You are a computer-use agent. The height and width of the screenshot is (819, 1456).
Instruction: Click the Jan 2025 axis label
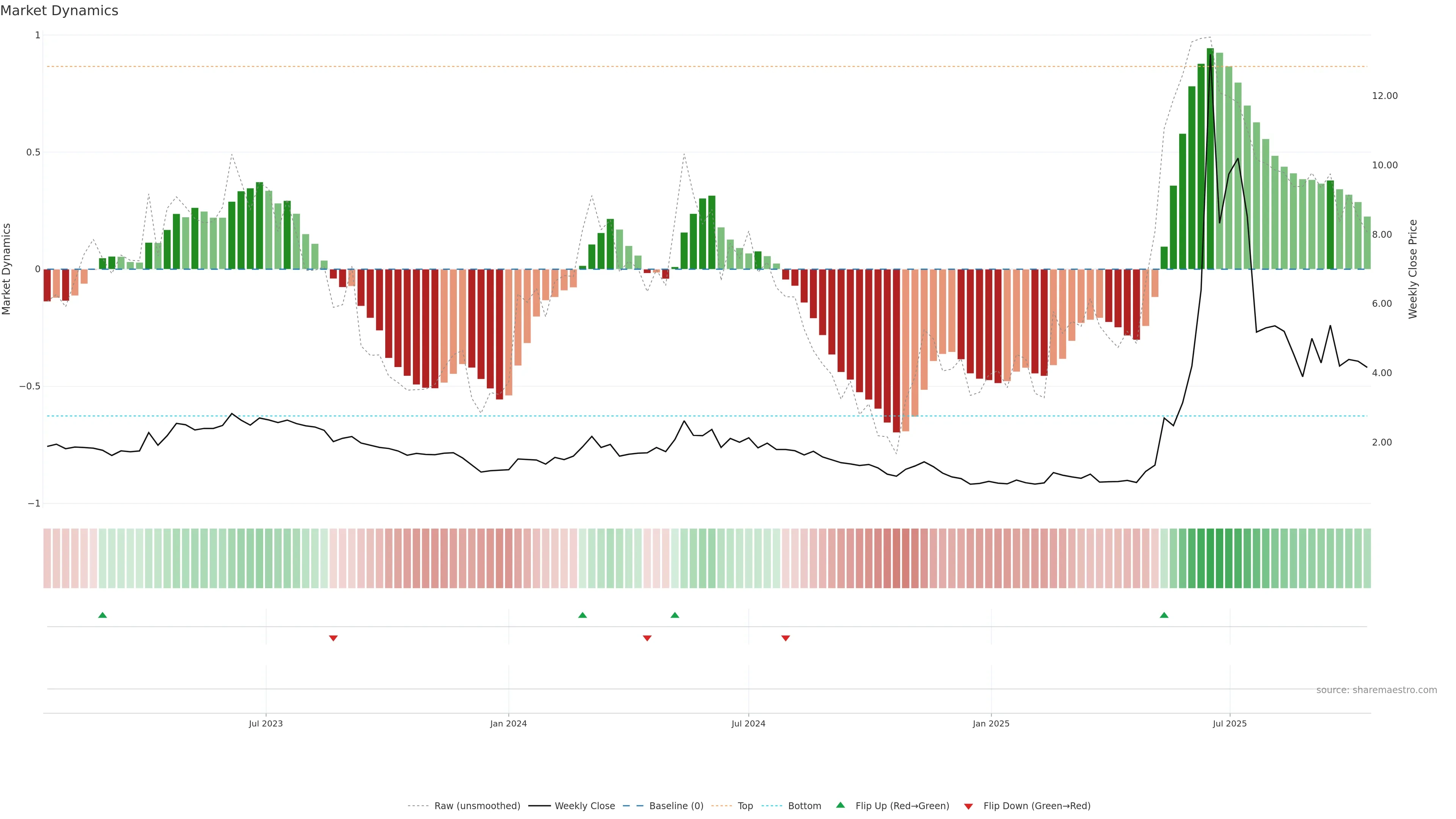pyautogui.click(x=990, y=723)
